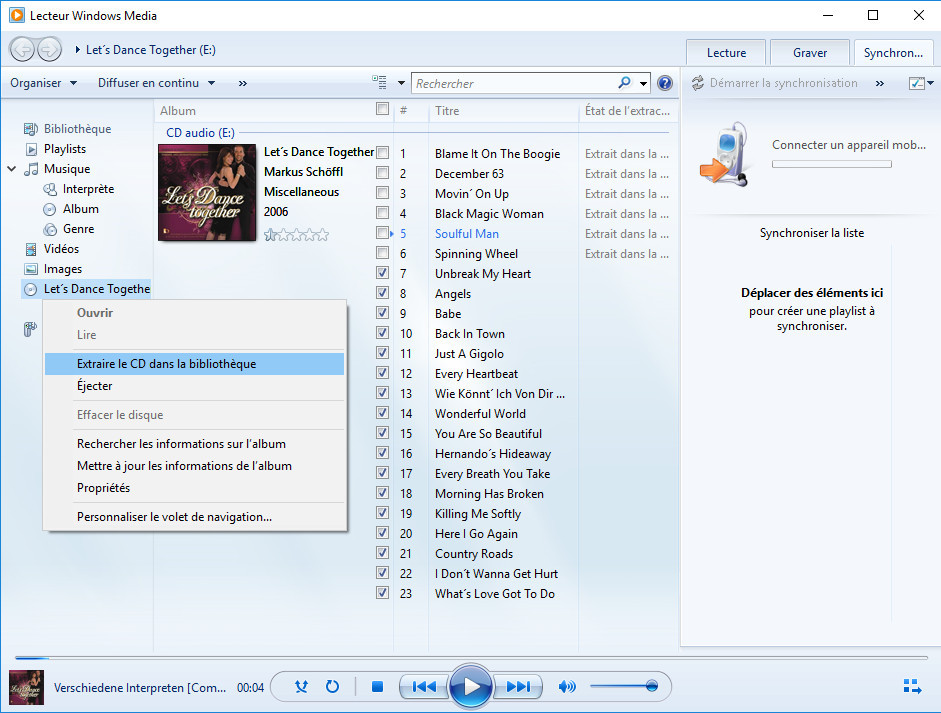
Task: Click Démarrer la synchronisation button
Action: (775, 83)
